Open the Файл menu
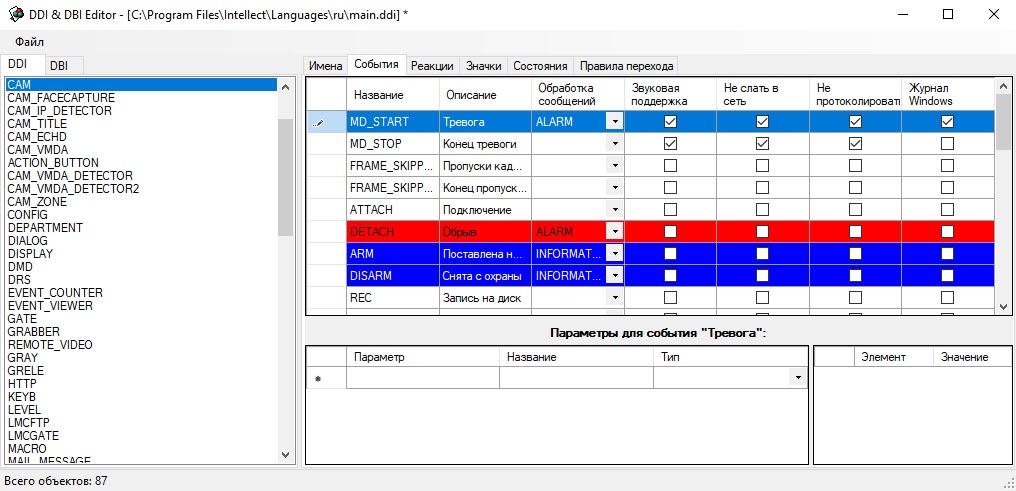 (x=30, y=42)
